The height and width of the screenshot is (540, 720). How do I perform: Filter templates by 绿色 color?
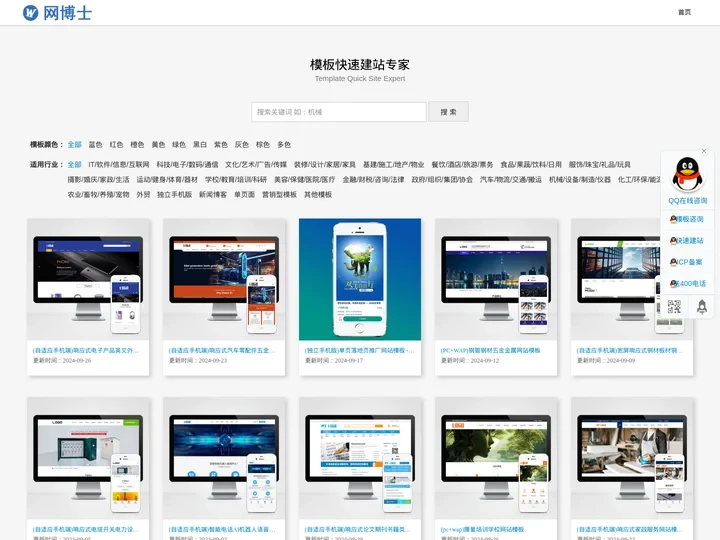pyautogui.click(x=179, y=145)
